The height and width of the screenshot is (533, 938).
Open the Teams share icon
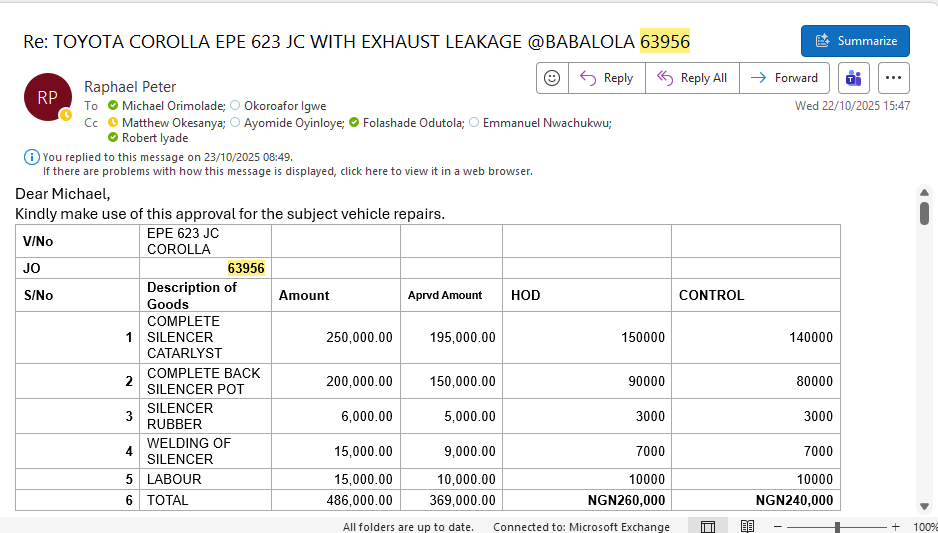pos(854,78)
